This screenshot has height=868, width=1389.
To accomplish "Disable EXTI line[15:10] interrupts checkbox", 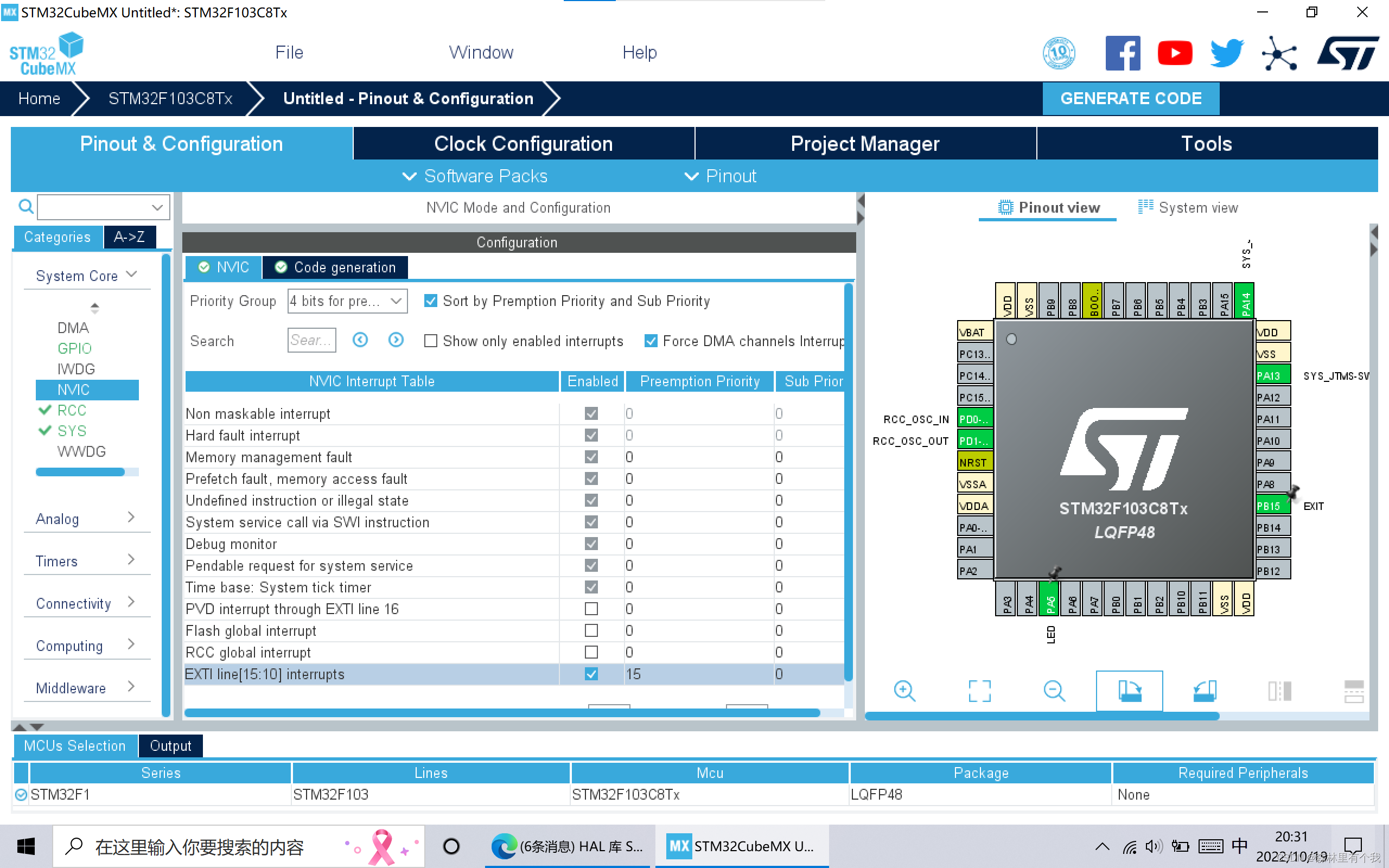I will click(x=591, y=674).
